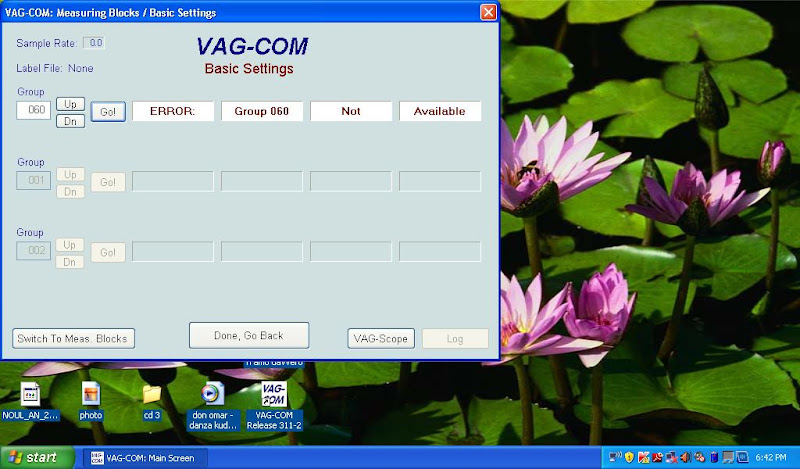Open the NOUL_AN_2... desktop file icon
Viewport: 800px width, 469px height.
(x=30, y=401)
